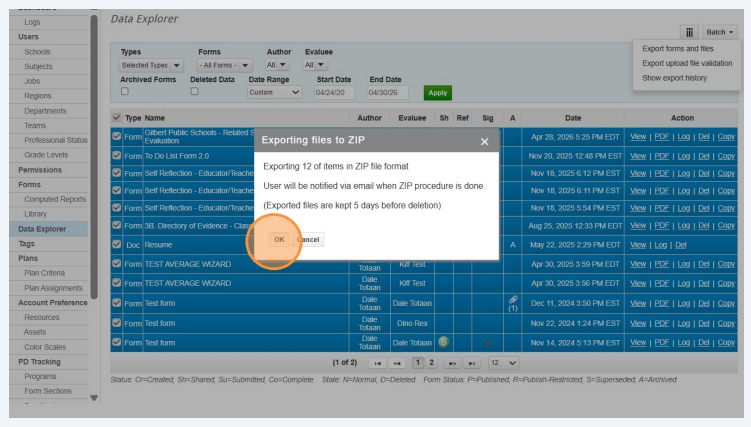The height and width of the screenshot is (427, 751).
Task: Click the signature pencil icon
Action: pos(488,342)
